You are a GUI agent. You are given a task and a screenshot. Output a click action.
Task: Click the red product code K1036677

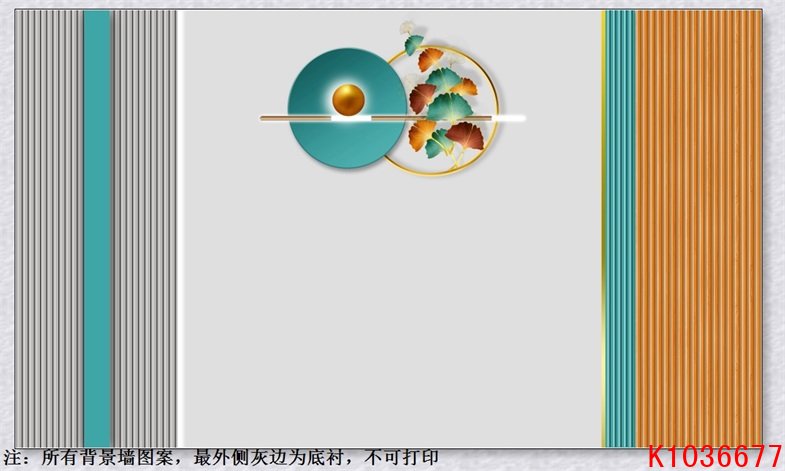click(x=714, y=456)
